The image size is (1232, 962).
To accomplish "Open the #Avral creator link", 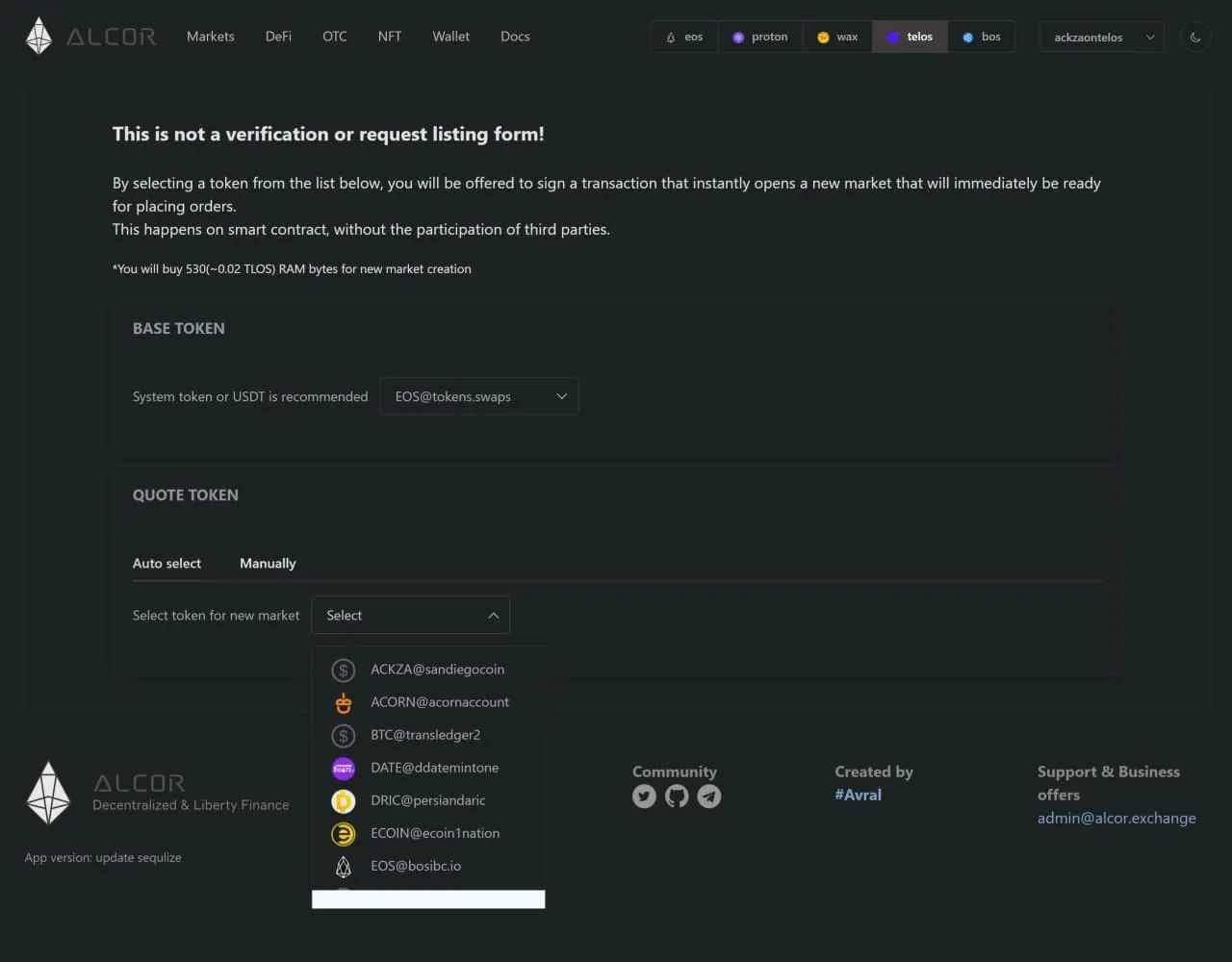I will pos(858,795).
